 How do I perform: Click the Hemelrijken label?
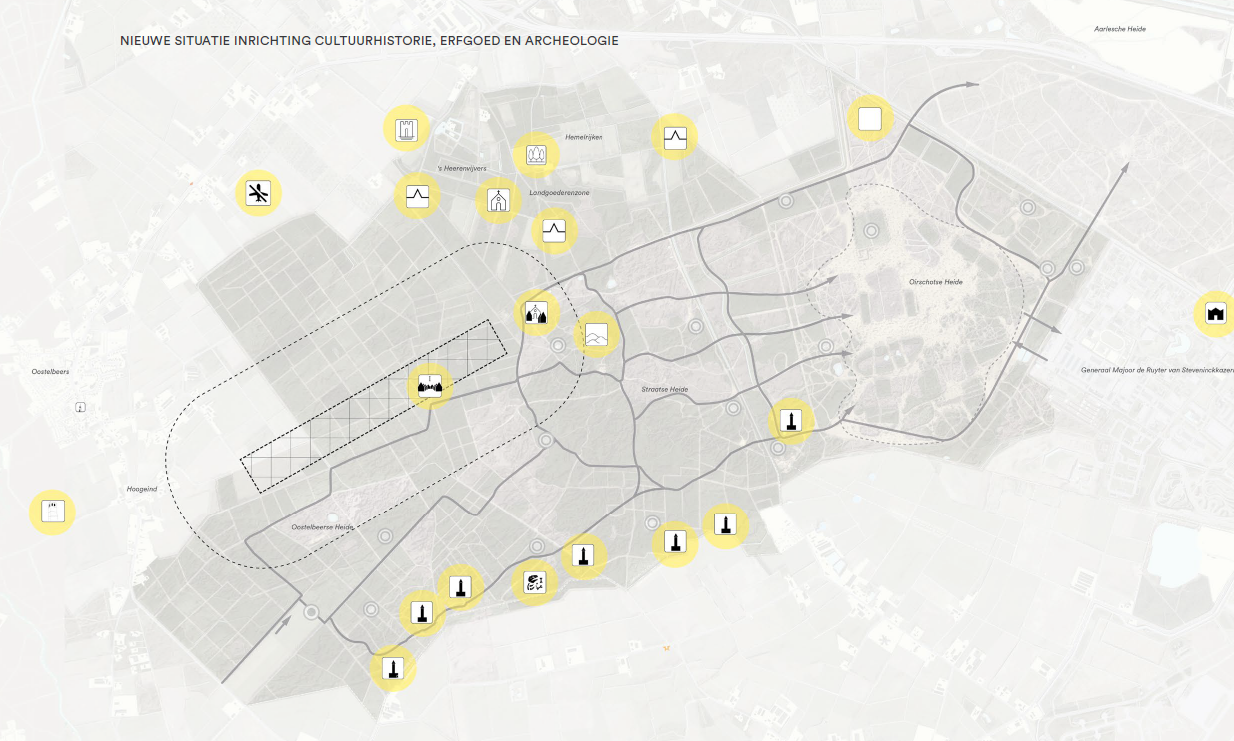(x=584, y=136)
